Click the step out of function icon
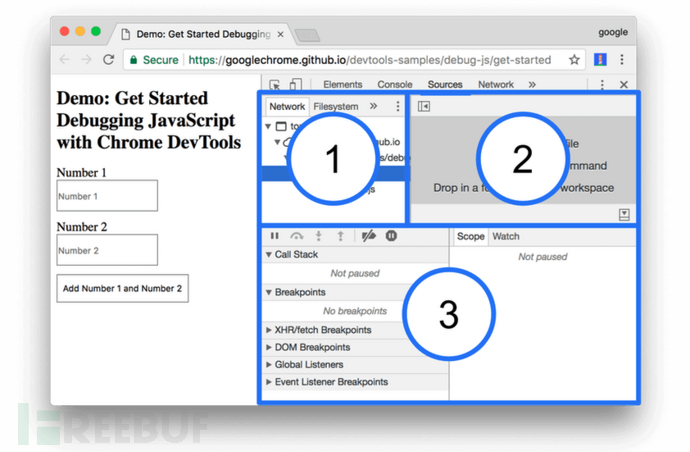The image size is (690, 452). pyautogui.click(x=340, y=236)
